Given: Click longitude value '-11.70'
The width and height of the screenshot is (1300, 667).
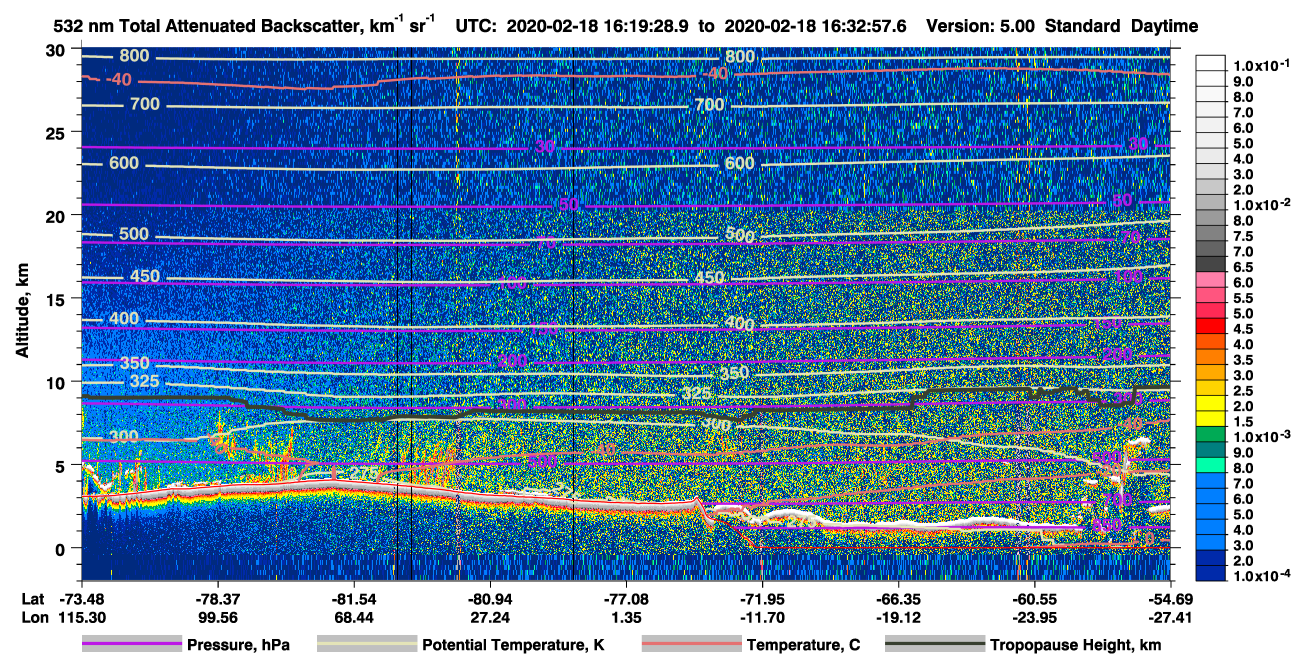Looking at the screenshot, I should pyautogui.click(x=762, y=617).
